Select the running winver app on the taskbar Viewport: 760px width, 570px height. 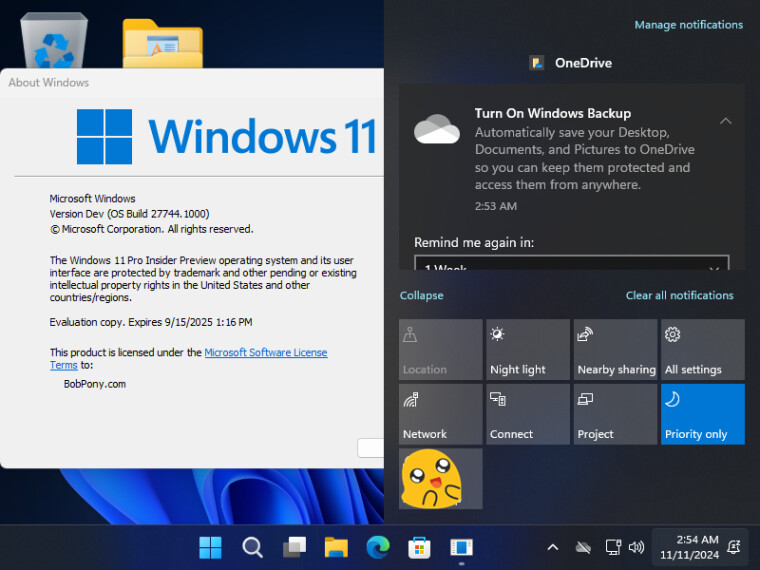point(461,548)
